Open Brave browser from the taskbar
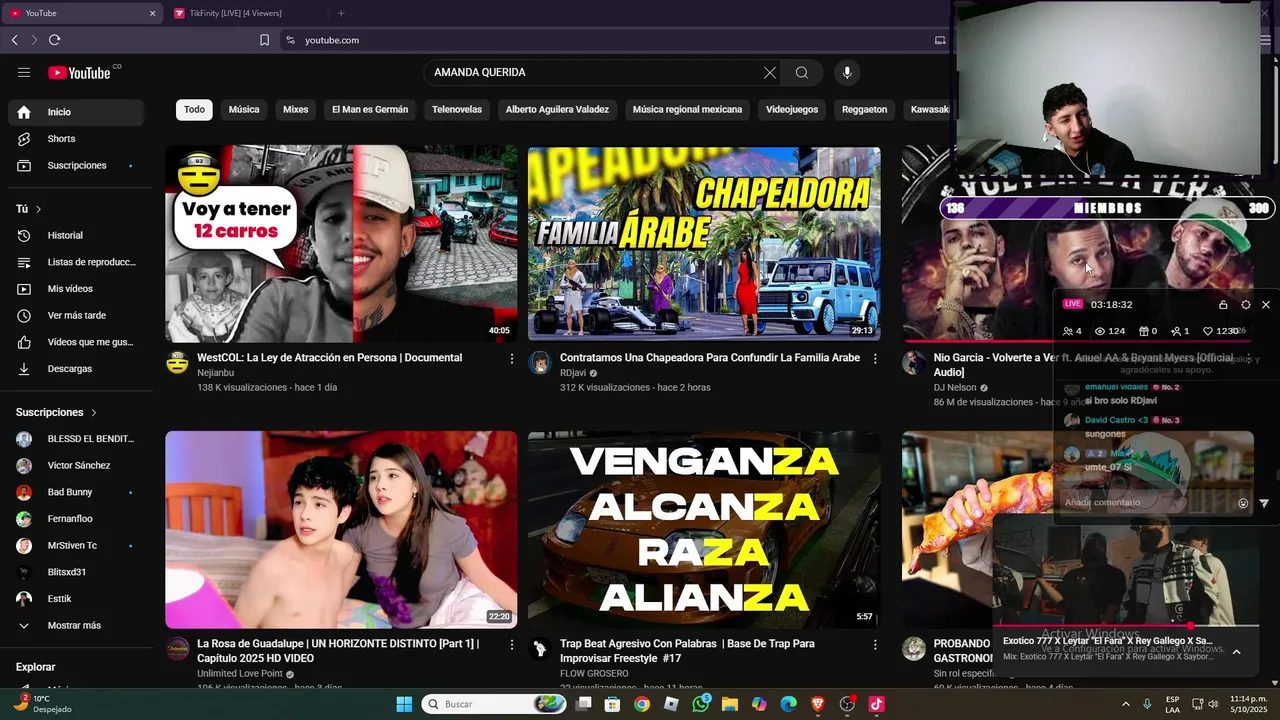Viewport: 1280px width, 720px height. [x=818, y=704]
